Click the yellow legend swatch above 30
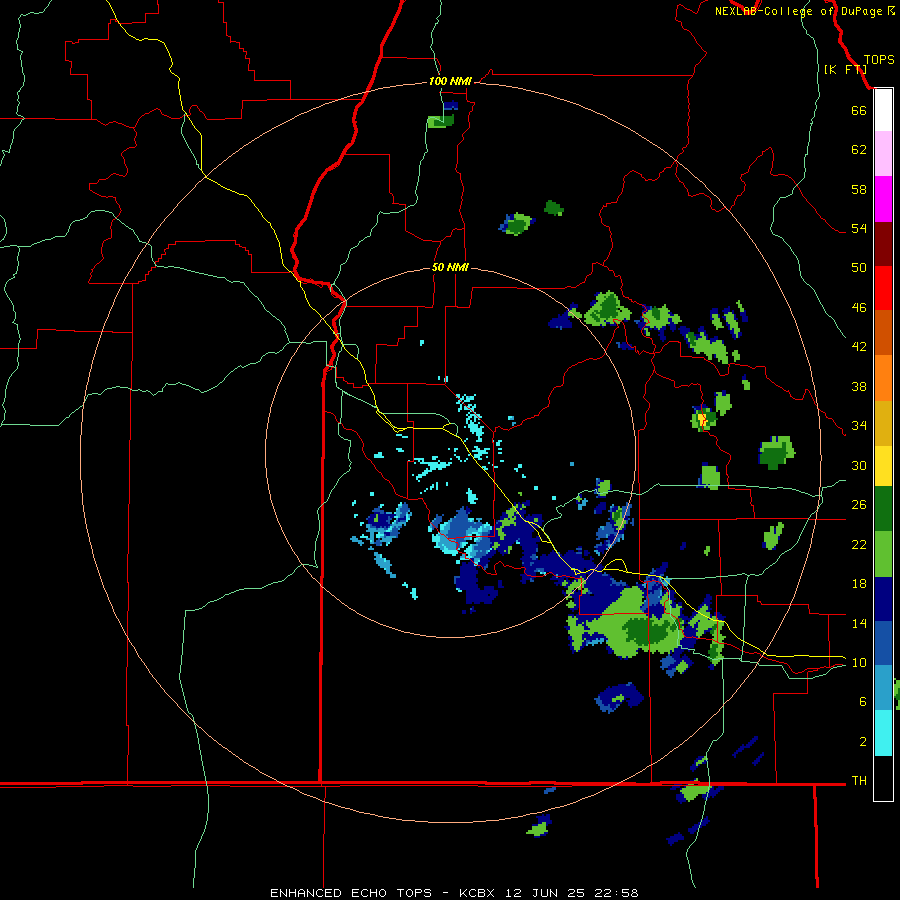 883,467
